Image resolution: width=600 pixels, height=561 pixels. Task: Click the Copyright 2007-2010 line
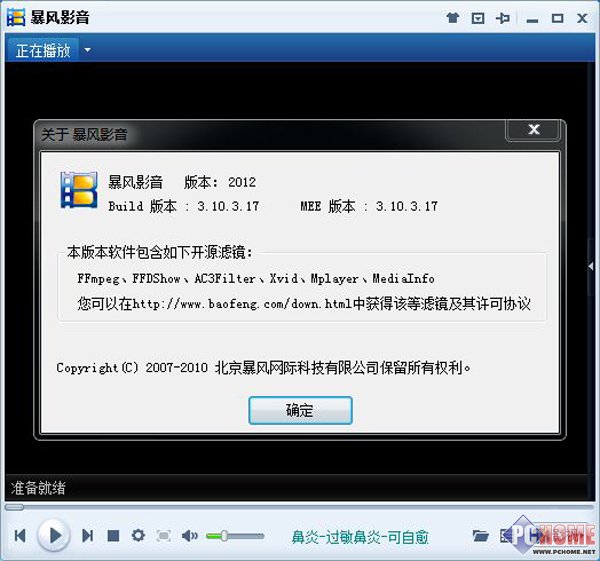coord(263,367)
